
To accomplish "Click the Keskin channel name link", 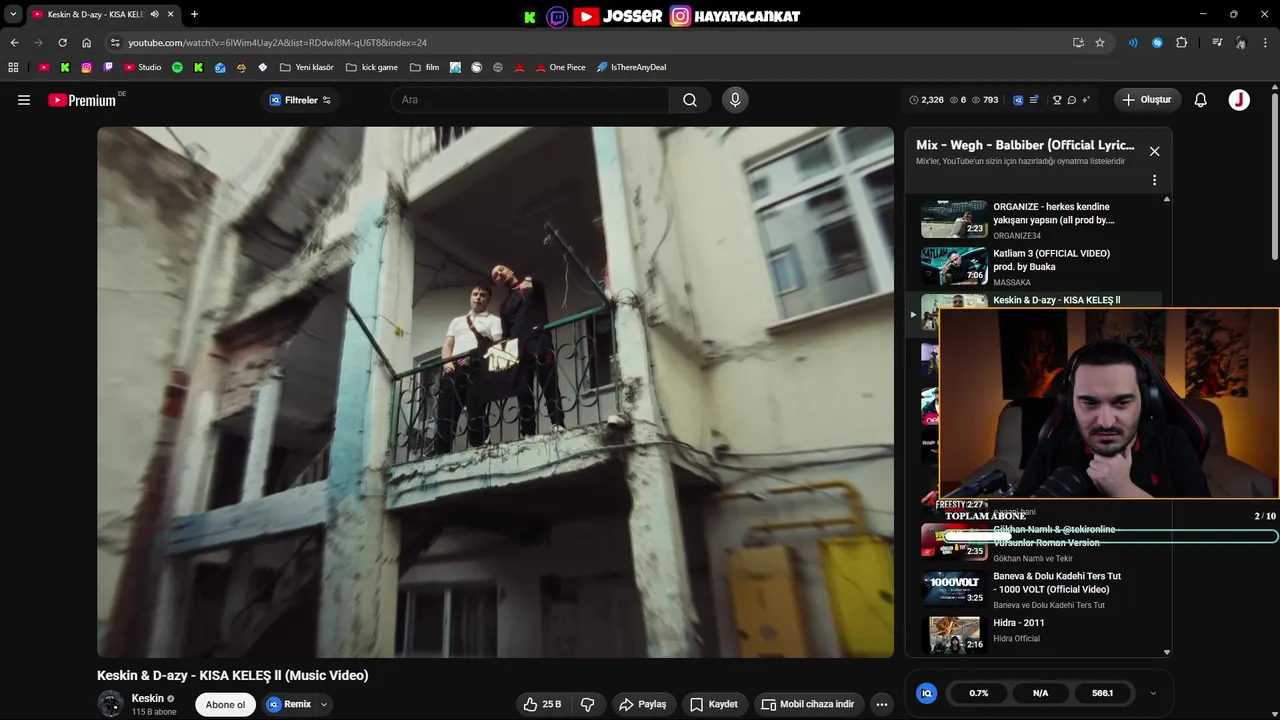I will 148,698.
